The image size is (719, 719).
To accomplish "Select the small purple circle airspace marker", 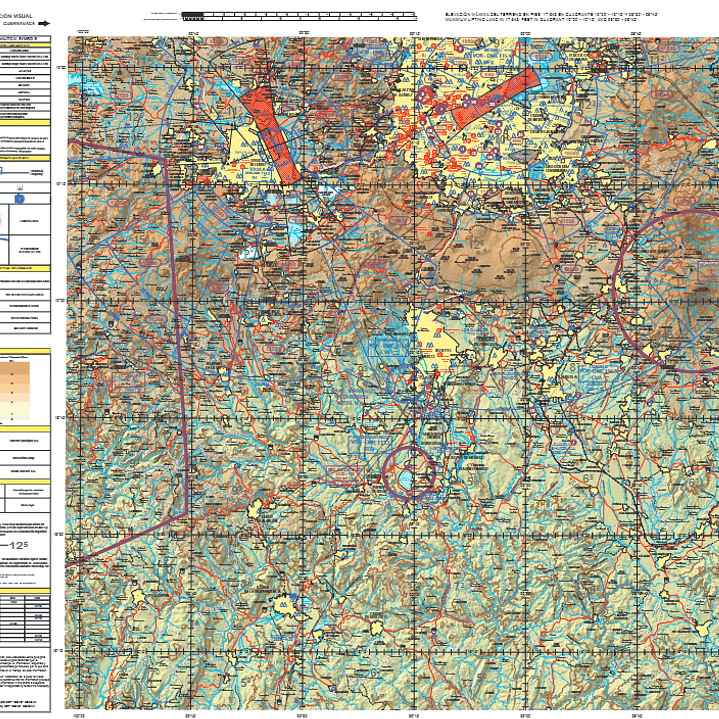I will [407, 474].
